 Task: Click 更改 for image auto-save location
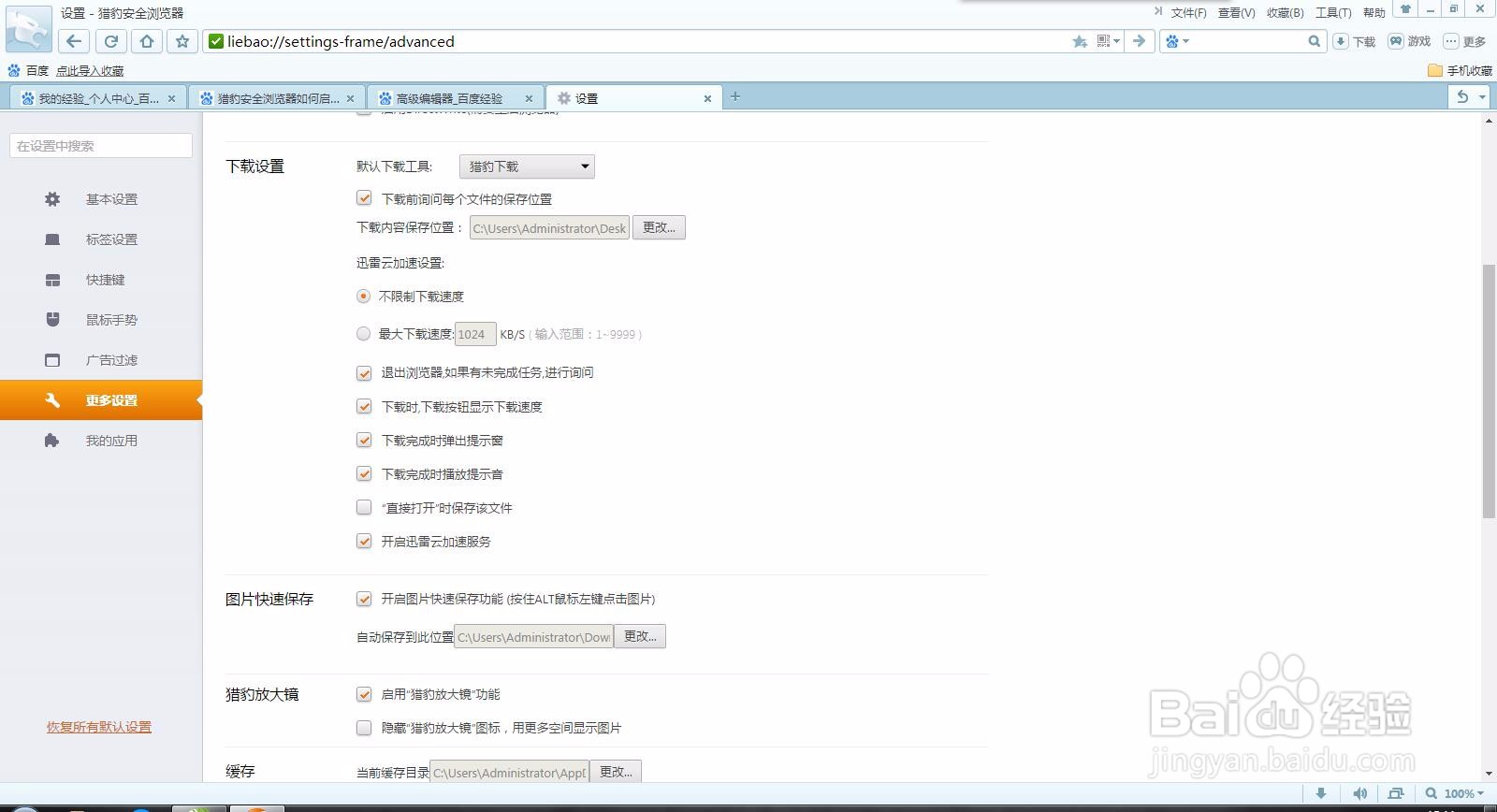[640, 636]
